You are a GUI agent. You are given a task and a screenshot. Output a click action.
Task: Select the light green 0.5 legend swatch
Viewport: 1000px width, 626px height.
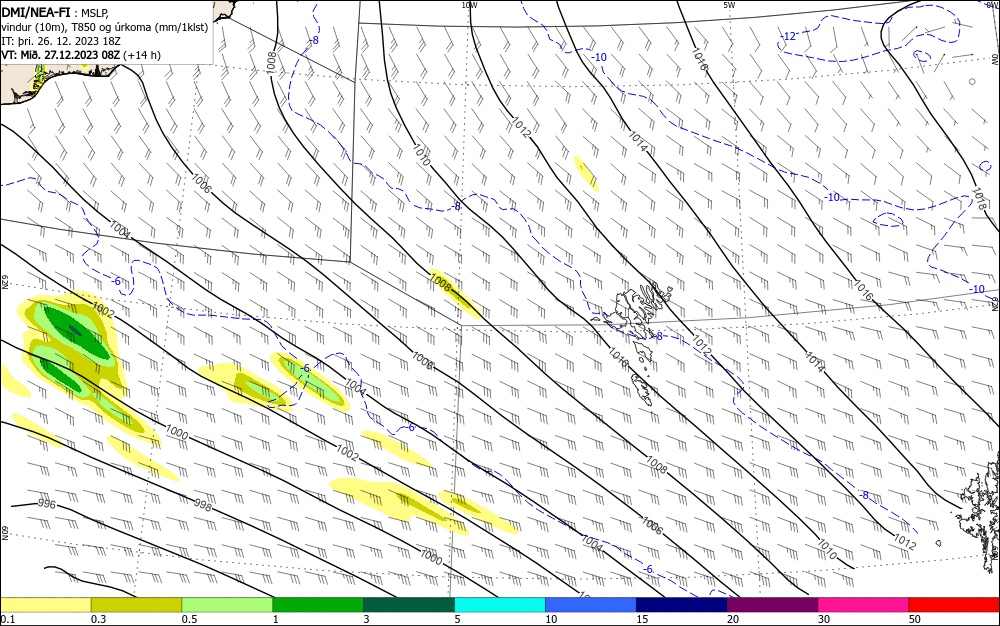[x=227, y=605]
